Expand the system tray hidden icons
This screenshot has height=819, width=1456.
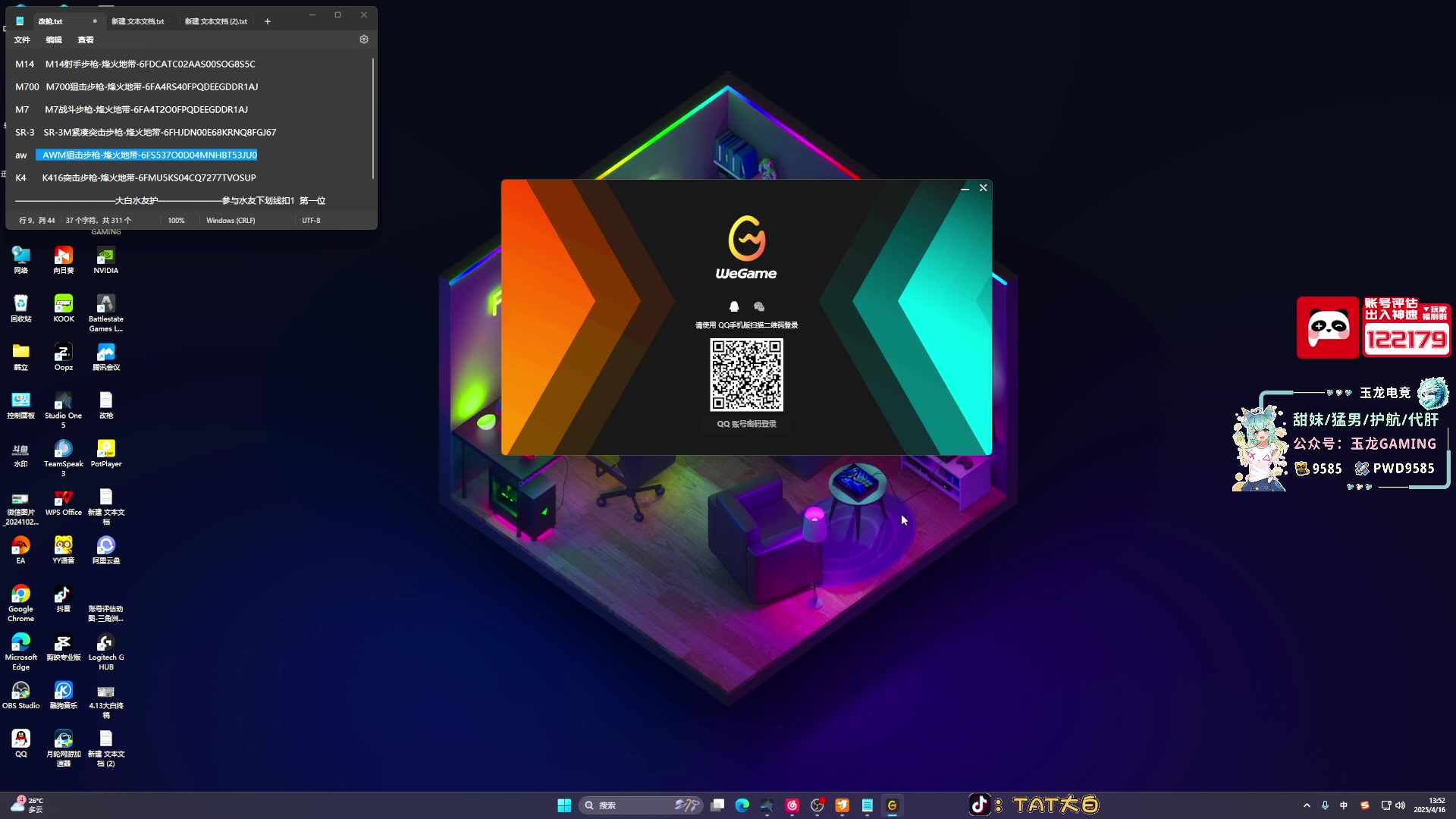[1307, 805]
